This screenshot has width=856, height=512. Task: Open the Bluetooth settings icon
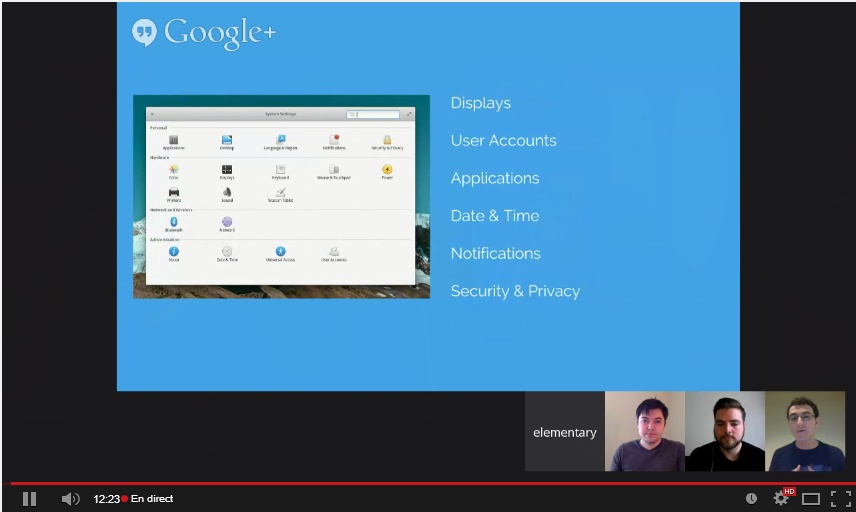point(174,224)
